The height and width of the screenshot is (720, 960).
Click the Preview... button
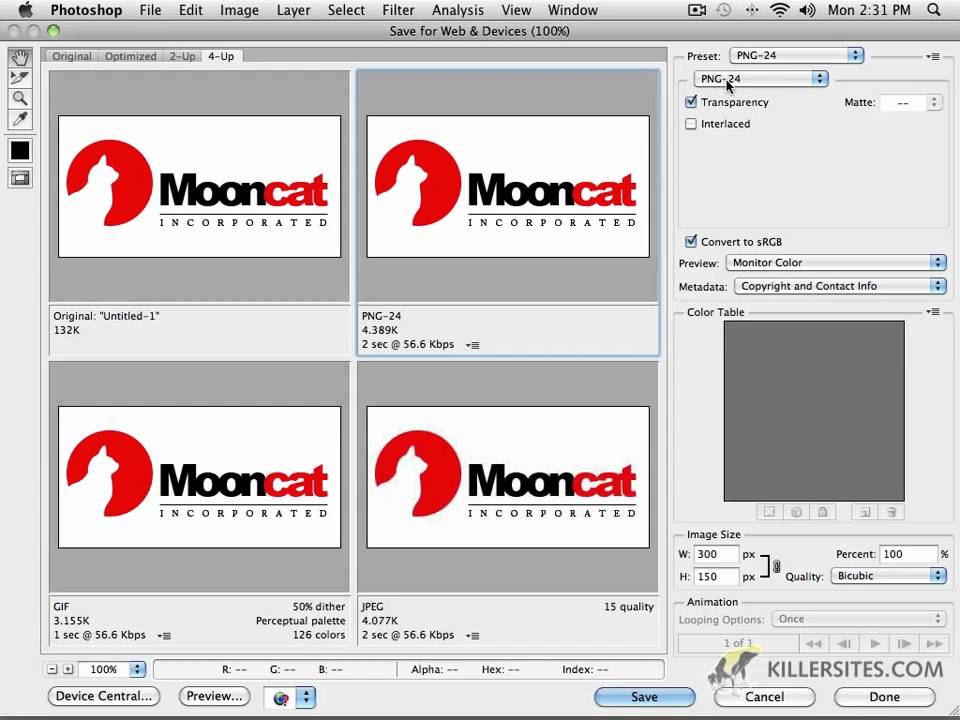coord(214,696)
